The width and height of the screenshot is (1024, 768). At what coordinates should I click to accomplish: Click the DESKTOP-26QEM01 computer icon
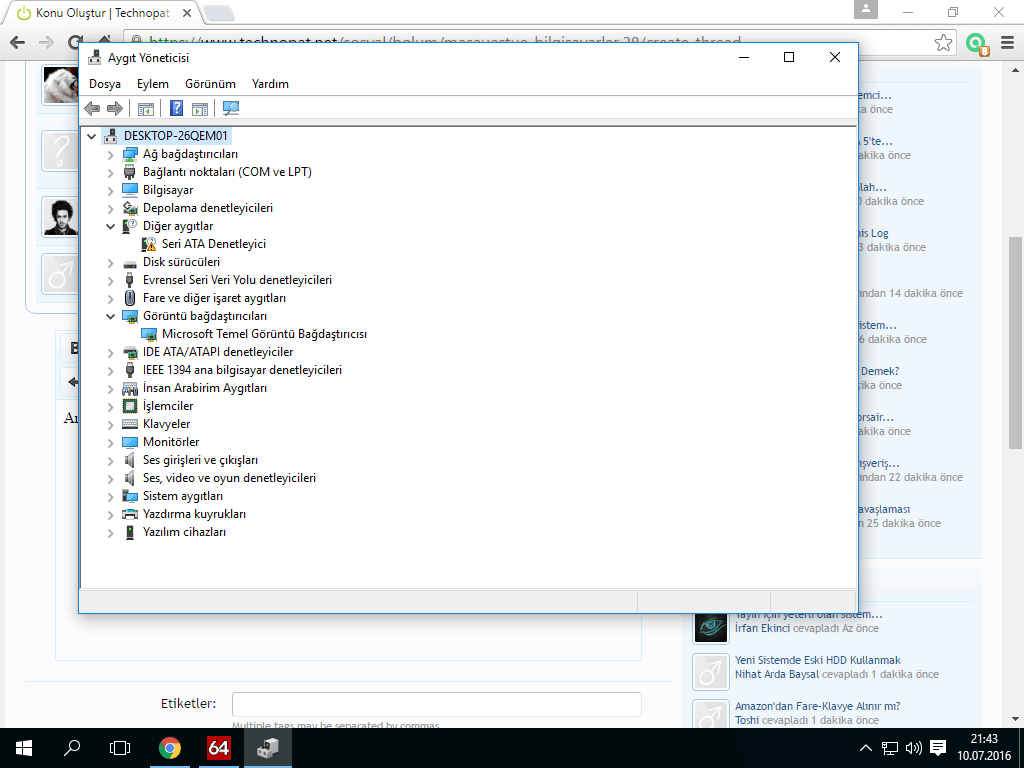point(111,136)
